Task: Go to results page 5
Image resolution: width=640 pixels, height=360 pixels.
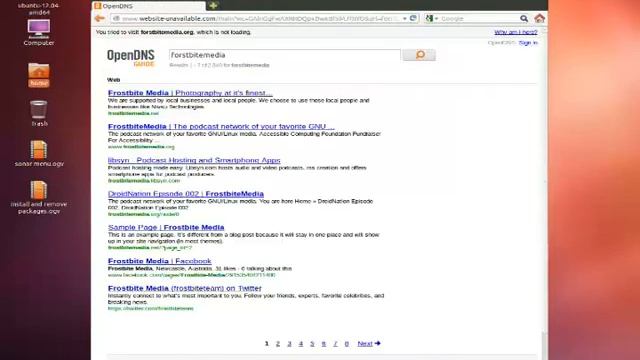Action: point(312,344)
